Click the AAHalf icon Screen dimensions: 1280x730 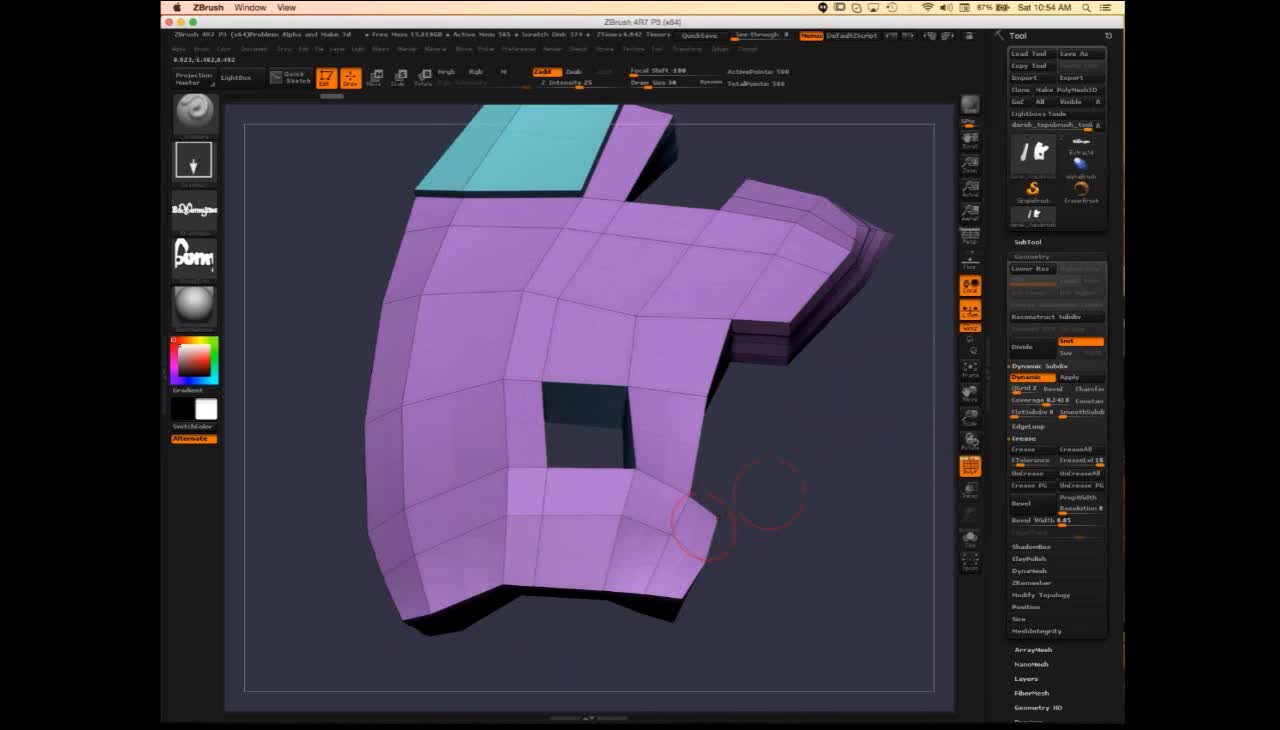pos(970,212)
